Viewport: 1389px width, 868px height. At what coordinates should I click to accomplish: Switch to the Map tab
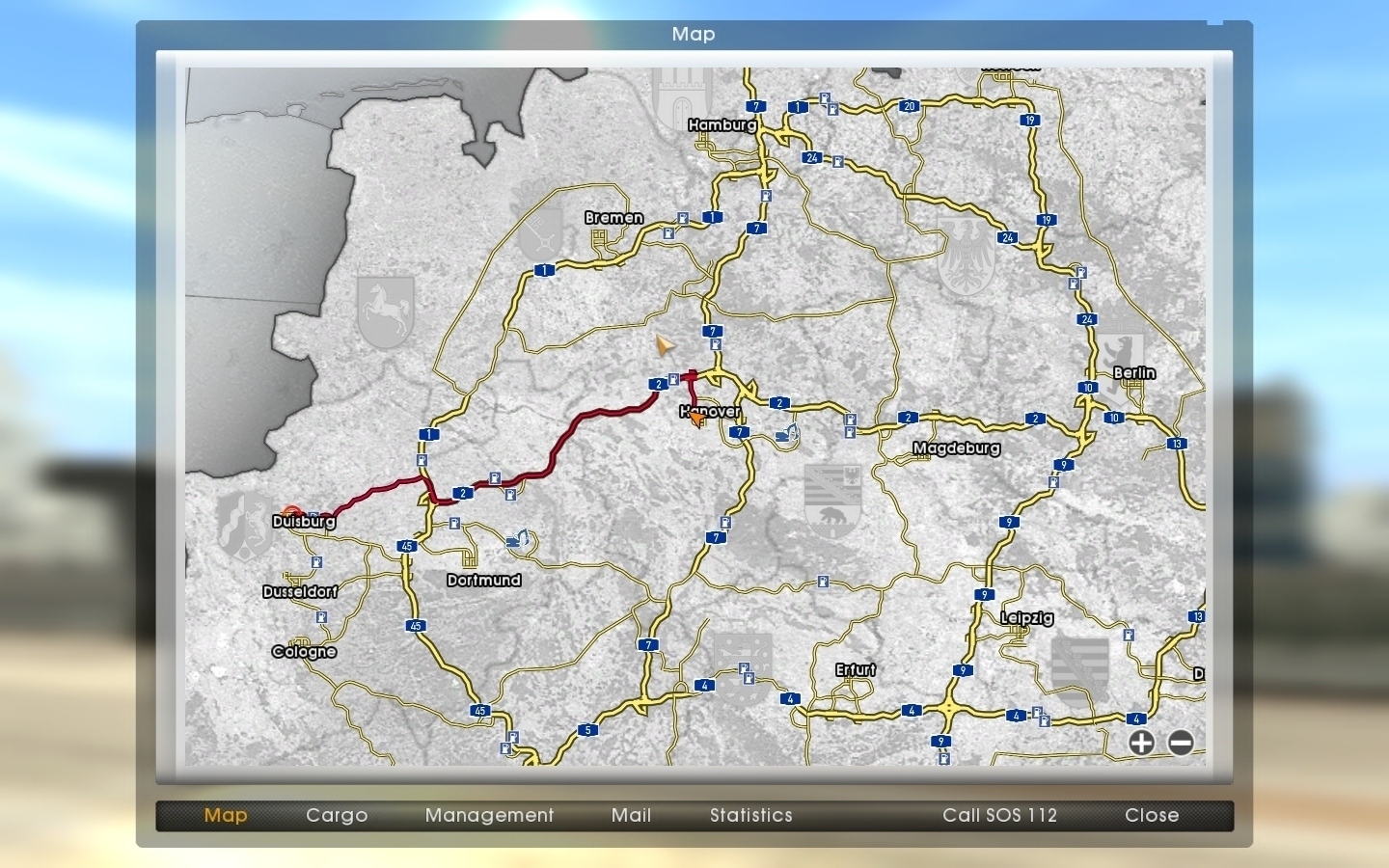tap(226, 815)
